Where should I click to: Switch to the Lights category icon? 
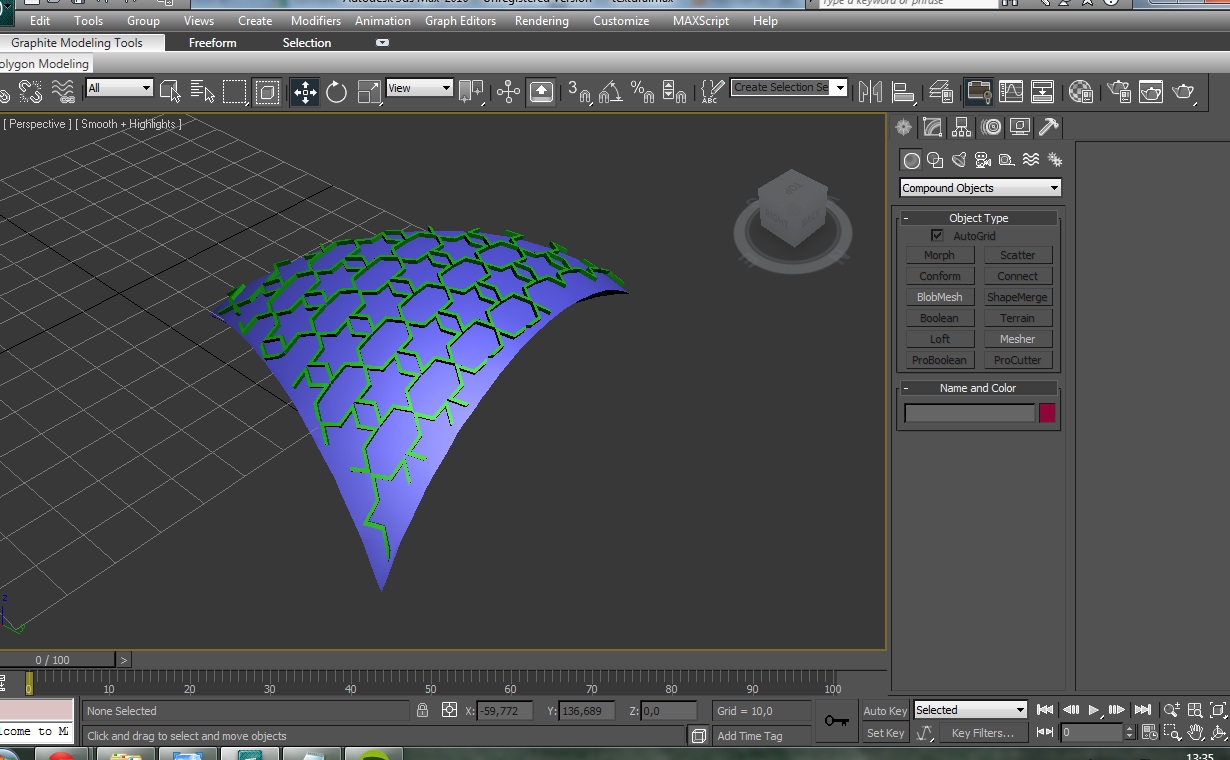[x=959, y=160]
